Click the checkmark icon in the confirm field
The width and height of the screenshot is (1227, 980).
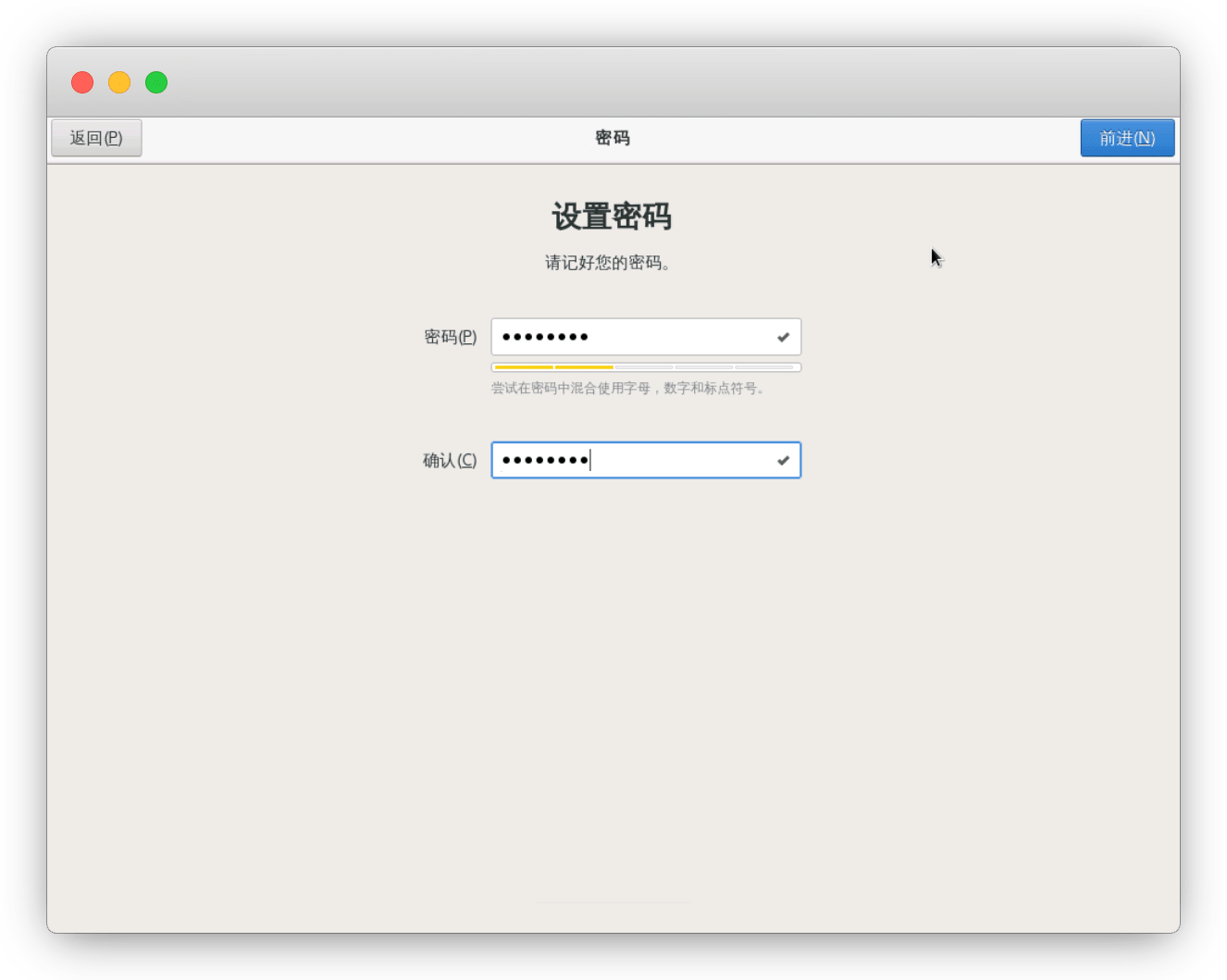tap(783, 460)
